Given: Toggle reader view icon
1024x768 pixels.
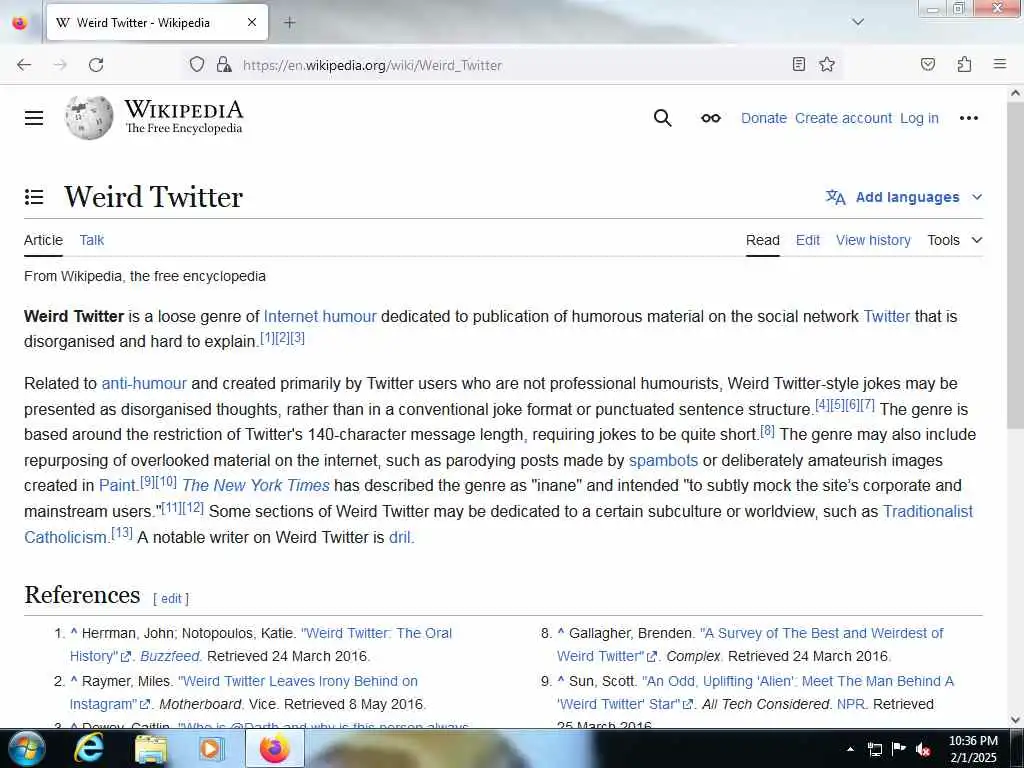Looking at the screenshot, I should click(799, 64).
